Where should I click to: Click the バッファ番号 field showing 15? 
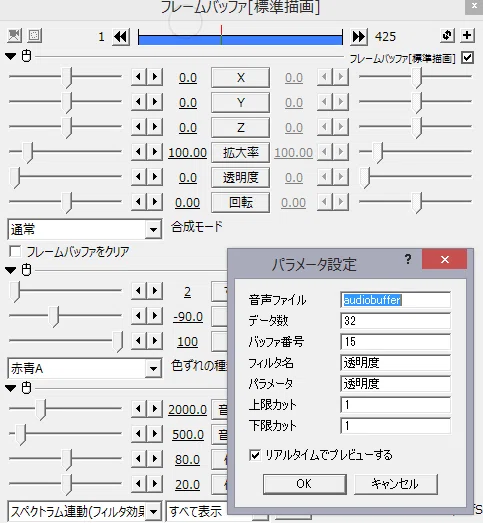tap(395, 342)
